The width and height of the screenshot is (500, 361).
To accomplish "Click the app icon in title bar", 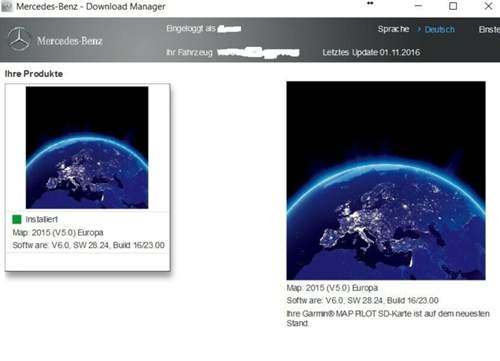I will 7,6.
